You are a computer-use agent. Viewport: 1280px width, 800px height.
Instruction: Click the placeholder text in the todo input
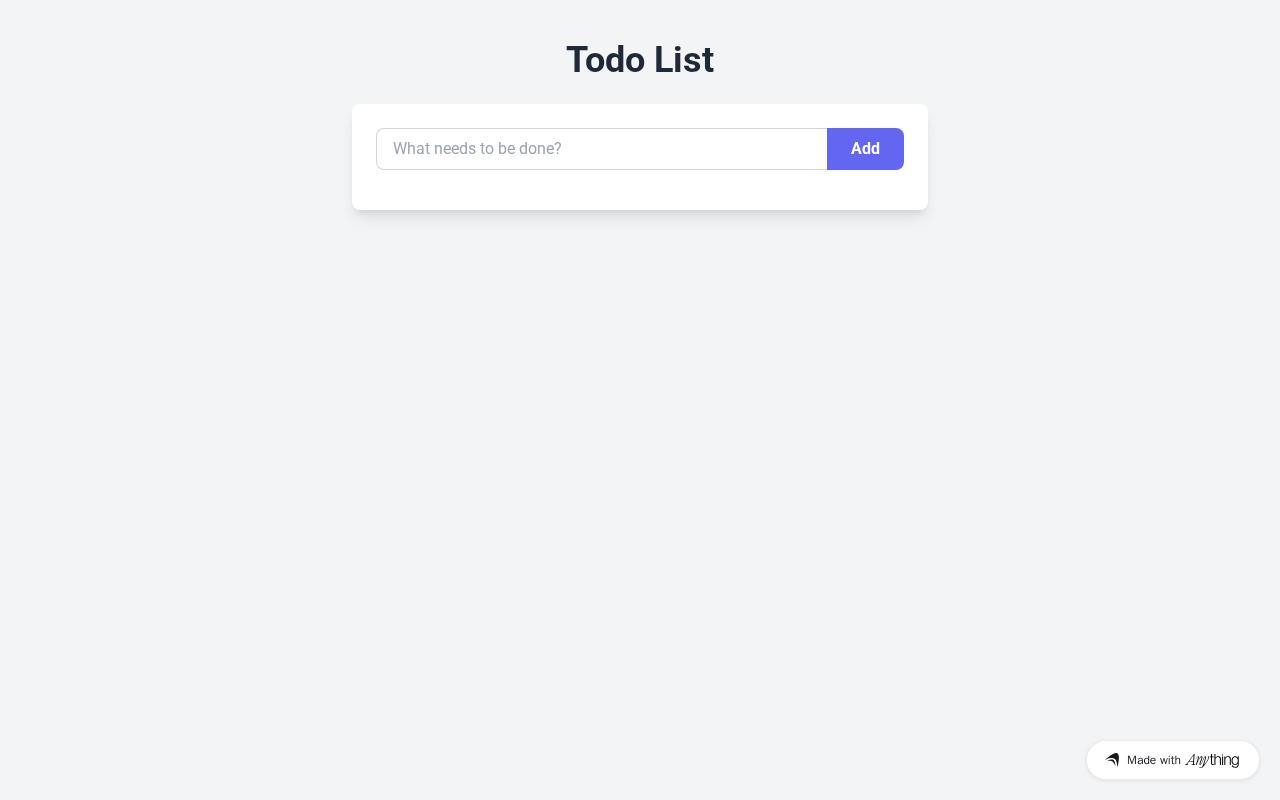click(477, 149)
